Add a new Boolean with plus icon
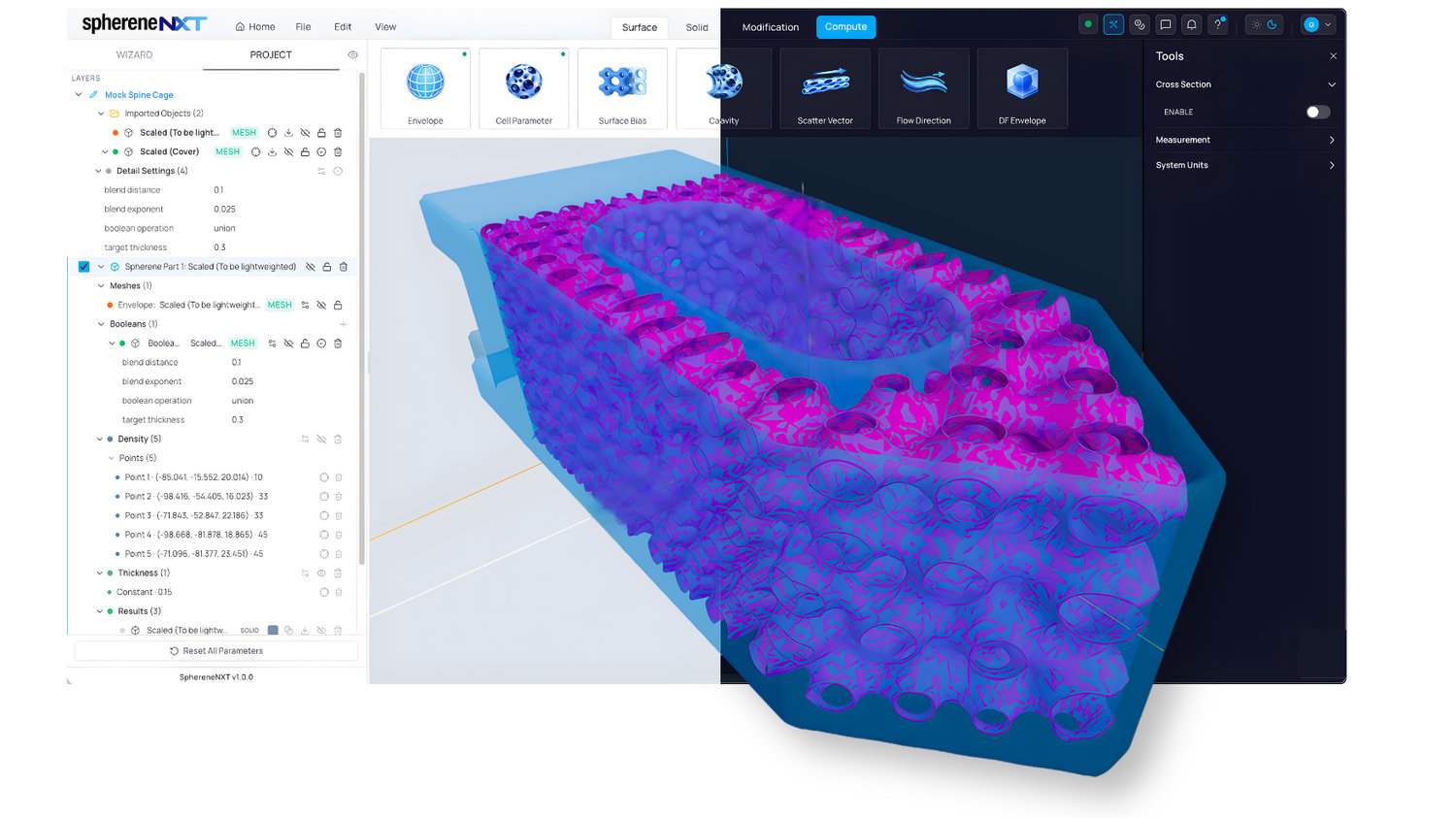1456x818 pixels. [x=344, y=324]
